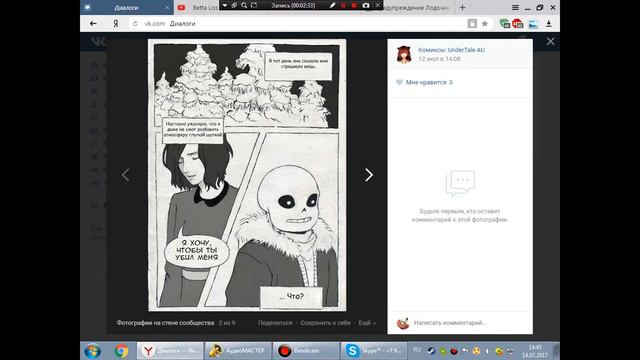Click Bandicam fullscreen rectangle icon
The width and height of the screenshot is (640, 360).
[254, 5]
